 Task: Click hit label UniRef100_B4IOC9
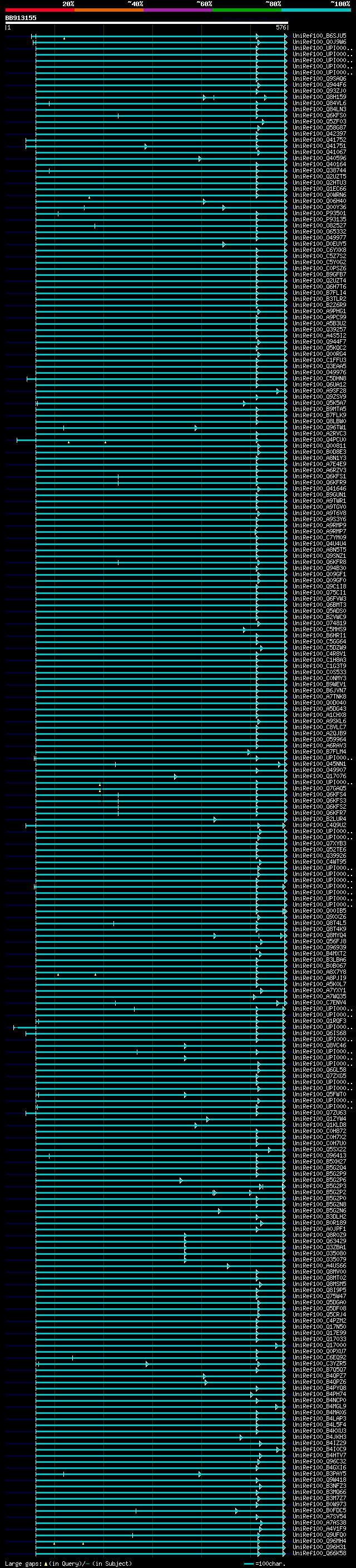tap(319, 1450)
